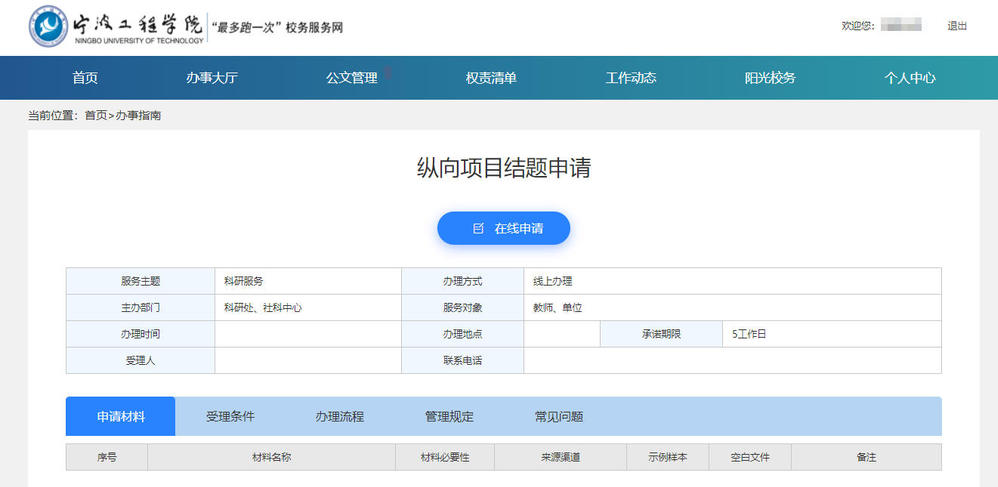Screen dimensions: 998x487
Task: Select 权责清单 in navigation bar
Action: (x=491, y=78)
